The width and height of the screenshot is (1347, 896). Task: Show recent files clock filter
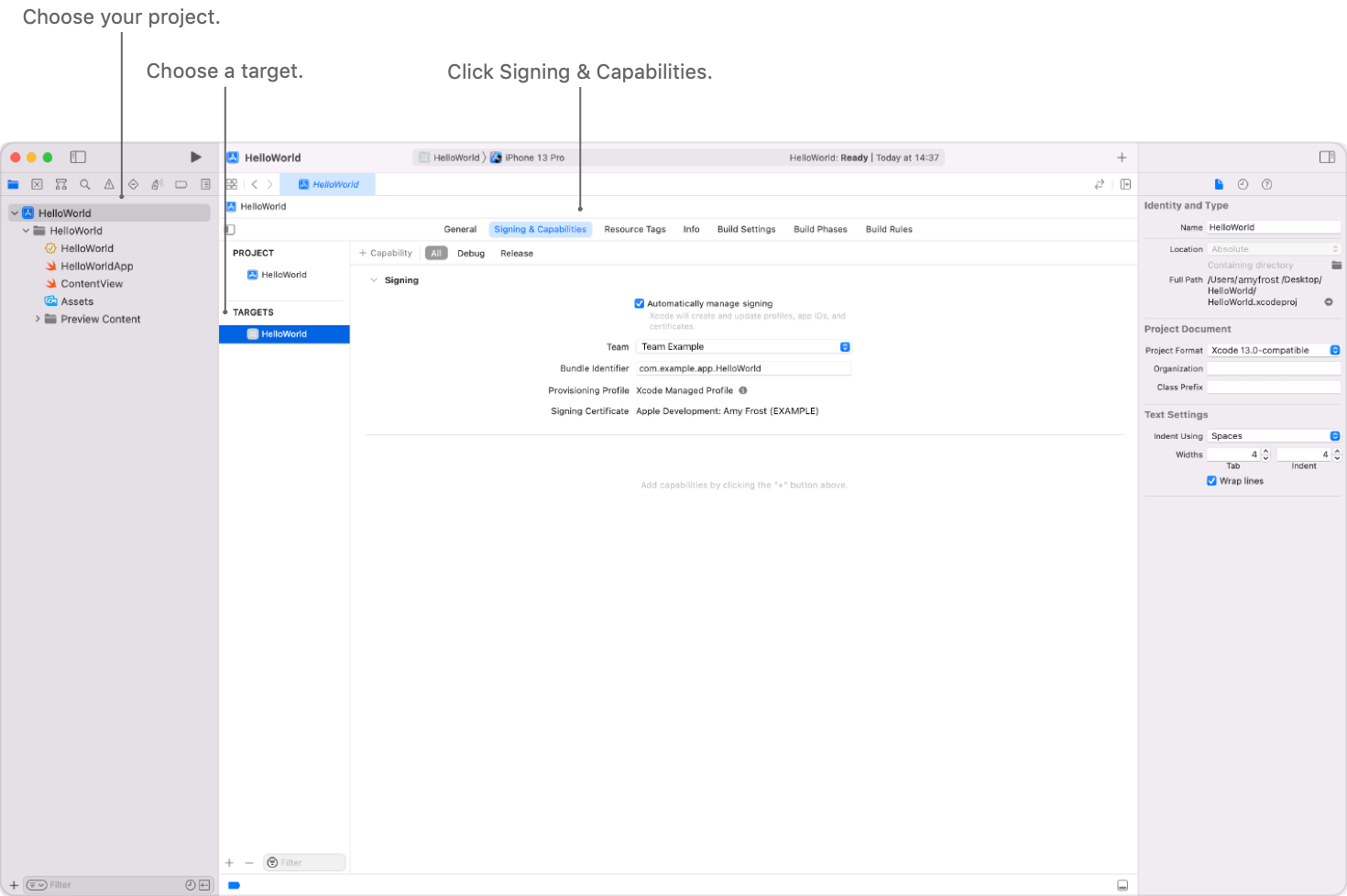pos(191,885)
